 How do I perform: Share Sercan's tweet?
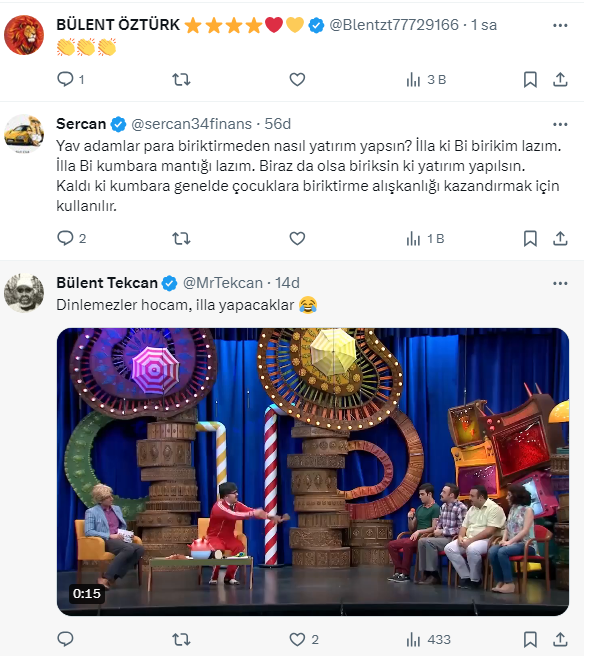561,238
